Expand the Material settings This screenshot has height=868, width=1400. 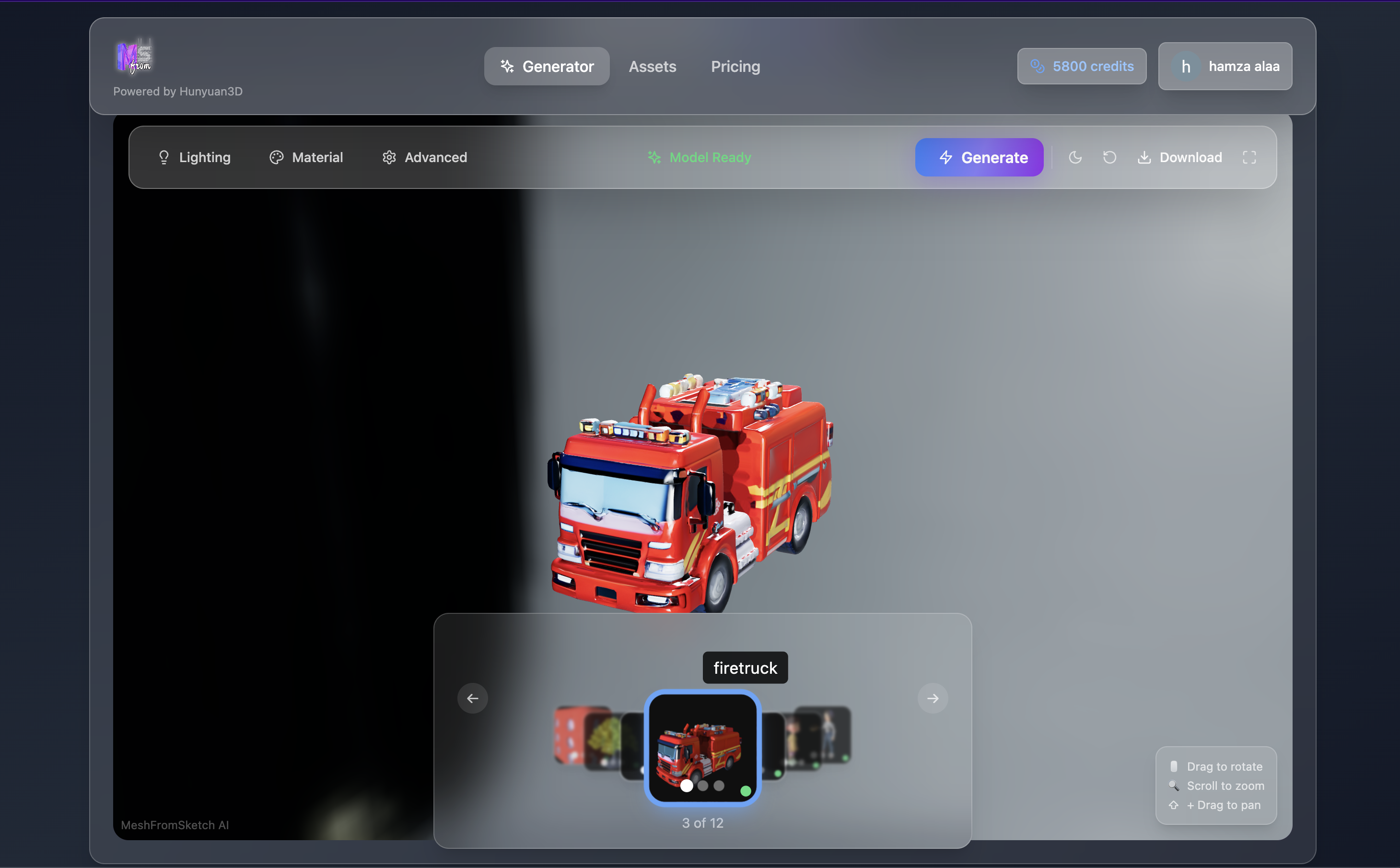pos(306,157)
